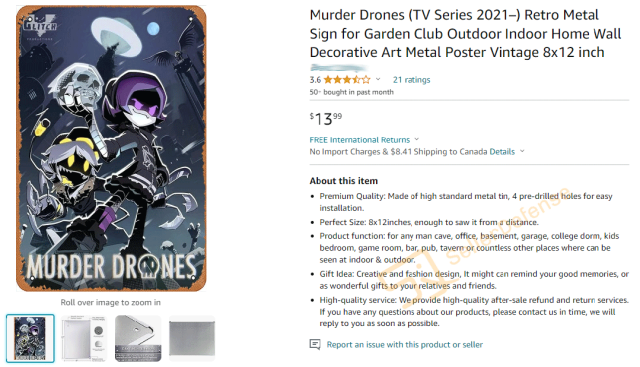Click the star rating icons

347,80
